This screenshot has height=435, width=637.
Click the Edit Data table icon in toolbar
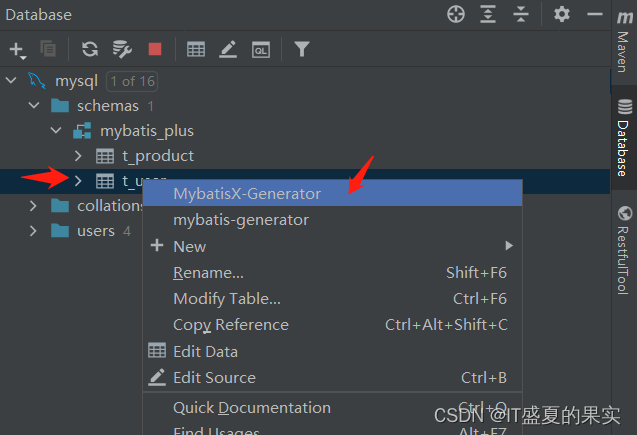(x=196, y=49)
